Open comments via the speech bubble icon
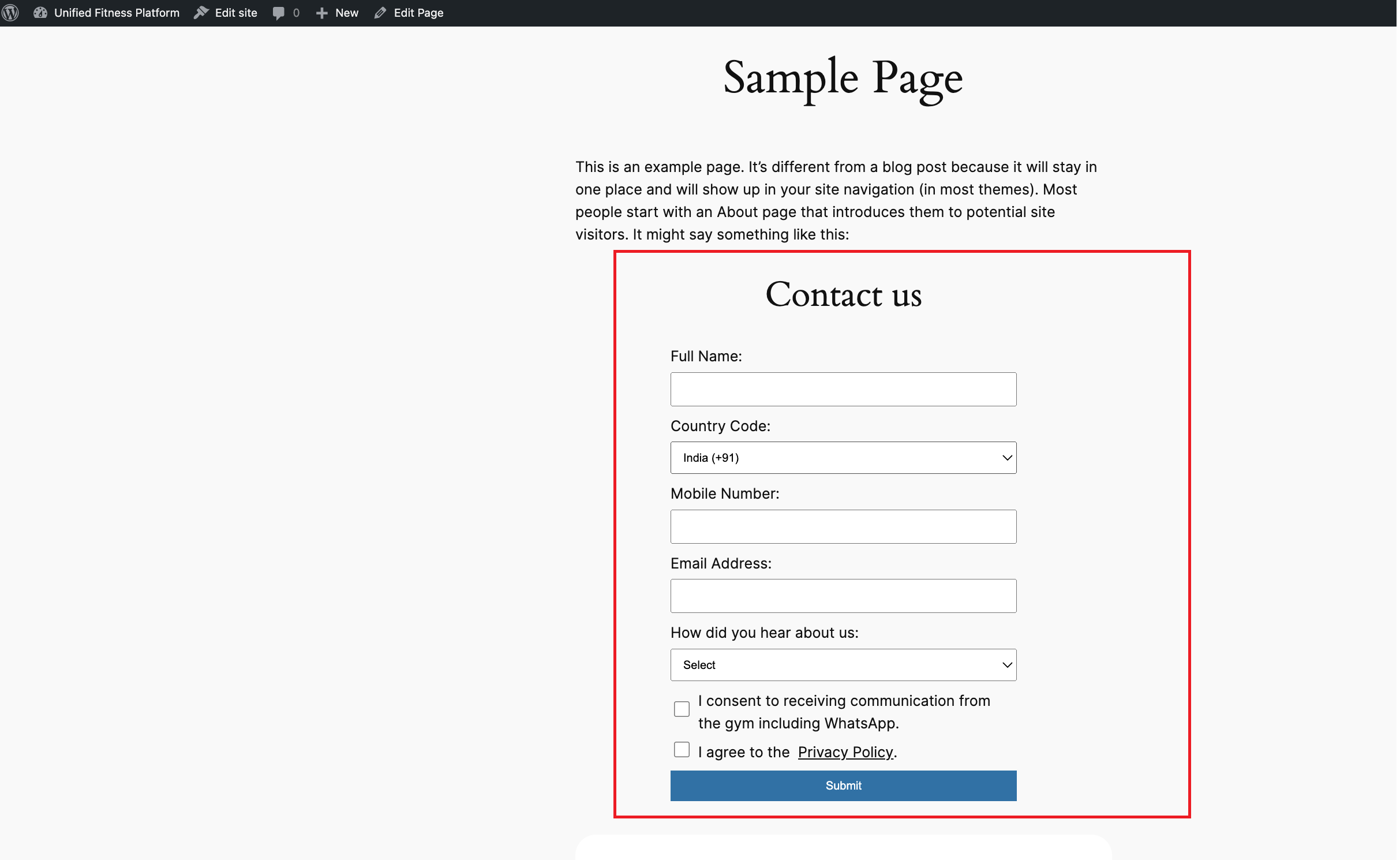The image size is (1400, 860). coord(279,13)
